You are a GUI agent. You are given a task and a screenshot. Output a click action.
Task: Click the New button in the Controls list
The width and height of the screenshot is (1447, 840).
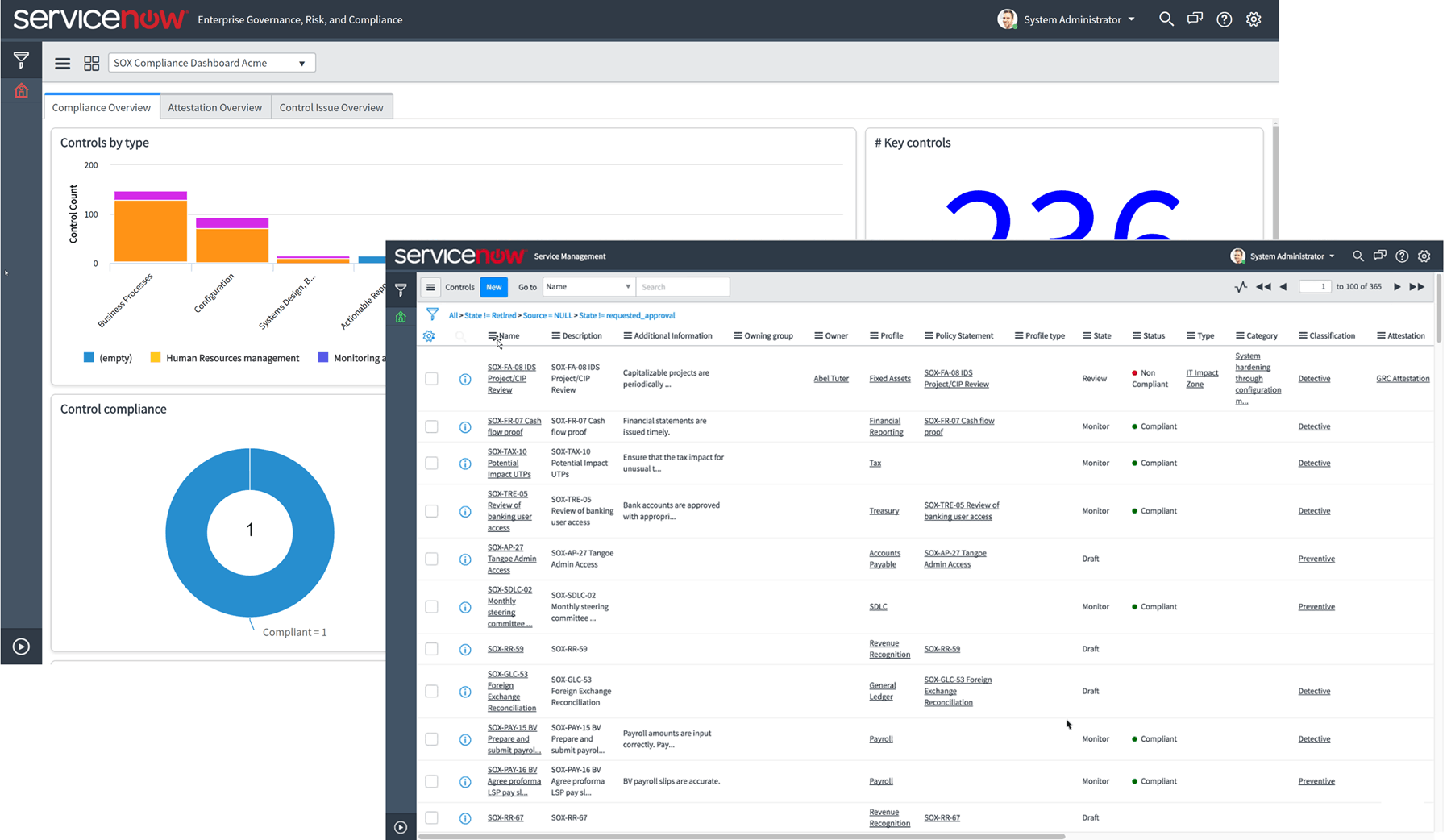493,287
